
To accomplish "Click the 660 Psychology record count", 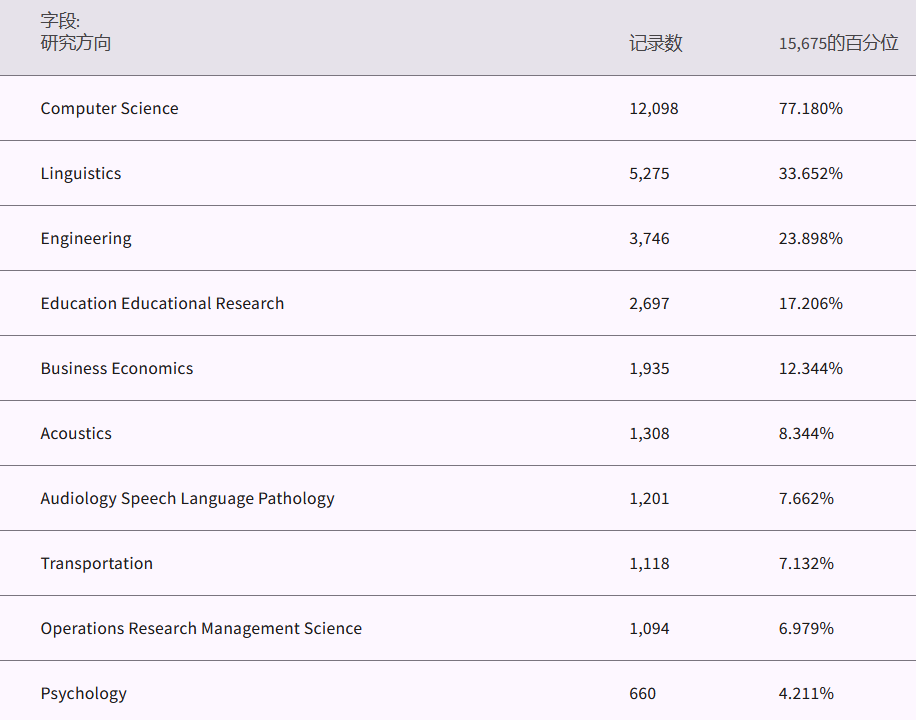I will point(643,693).
